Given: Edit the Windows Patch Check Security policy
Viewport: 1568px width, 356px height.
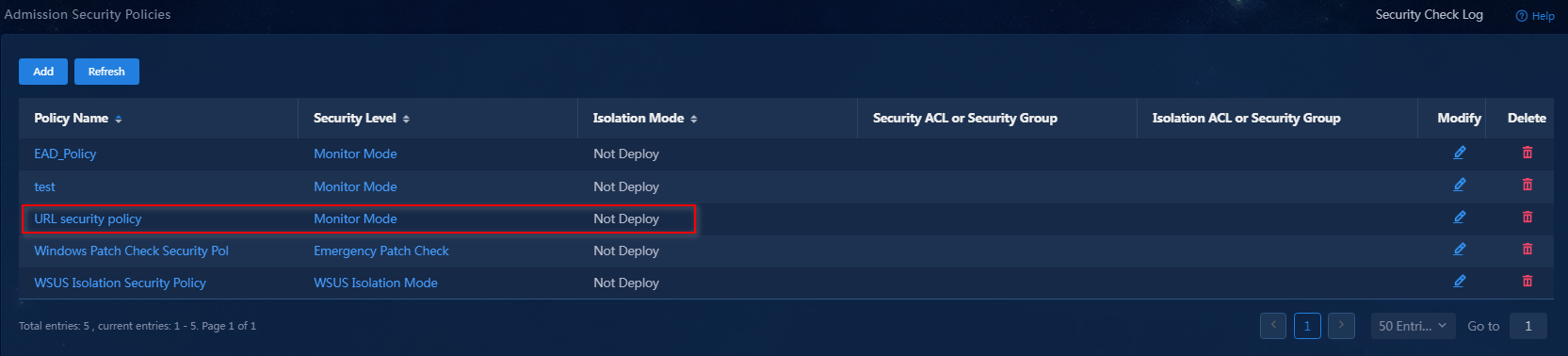Looking at the screenshot, I should (x=1459, y=250).
